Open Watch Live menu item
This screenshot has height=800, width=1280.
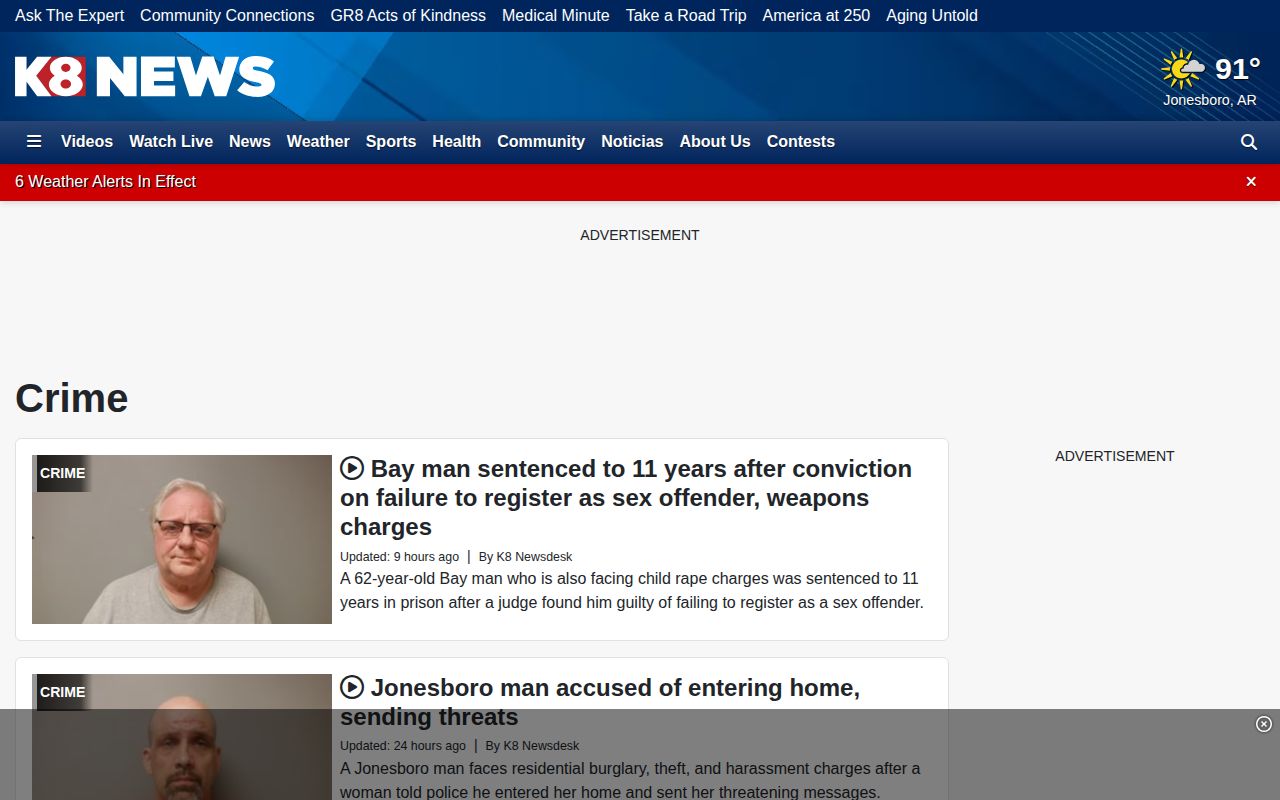pos(171,141)
